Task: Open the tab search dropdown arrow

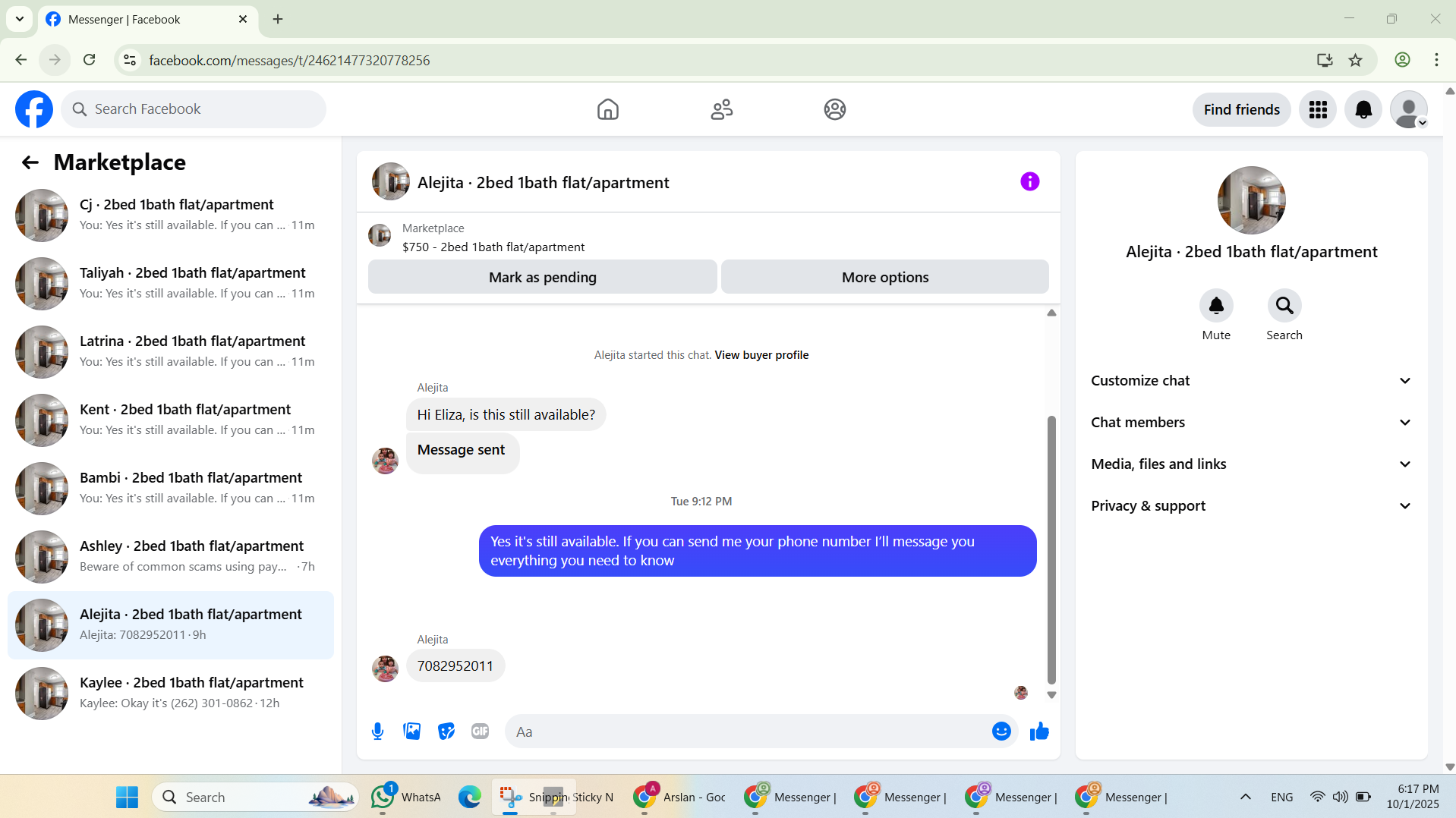Action: click(20, 19)
